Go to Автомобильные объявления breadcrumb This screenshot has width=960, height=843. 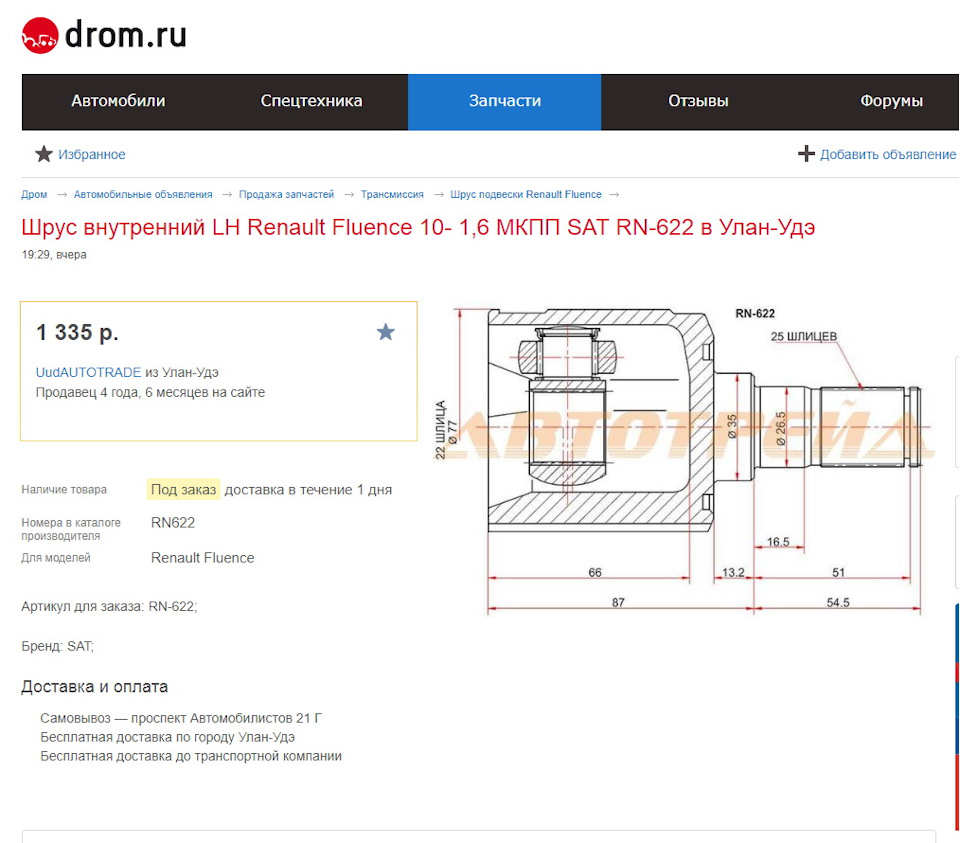(143, 194)
